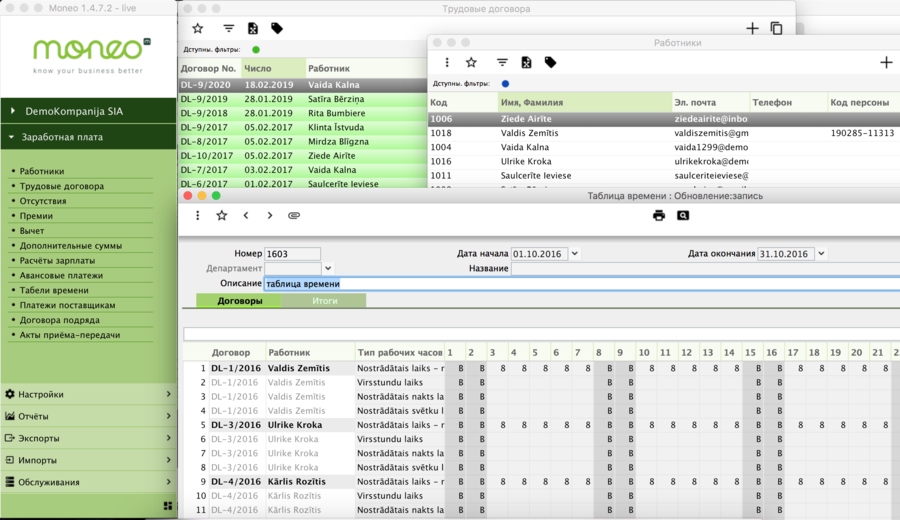The image size is (900, 520).
Task: Click the filter icon in Работники toolbar
Action: tap(502, 63)
